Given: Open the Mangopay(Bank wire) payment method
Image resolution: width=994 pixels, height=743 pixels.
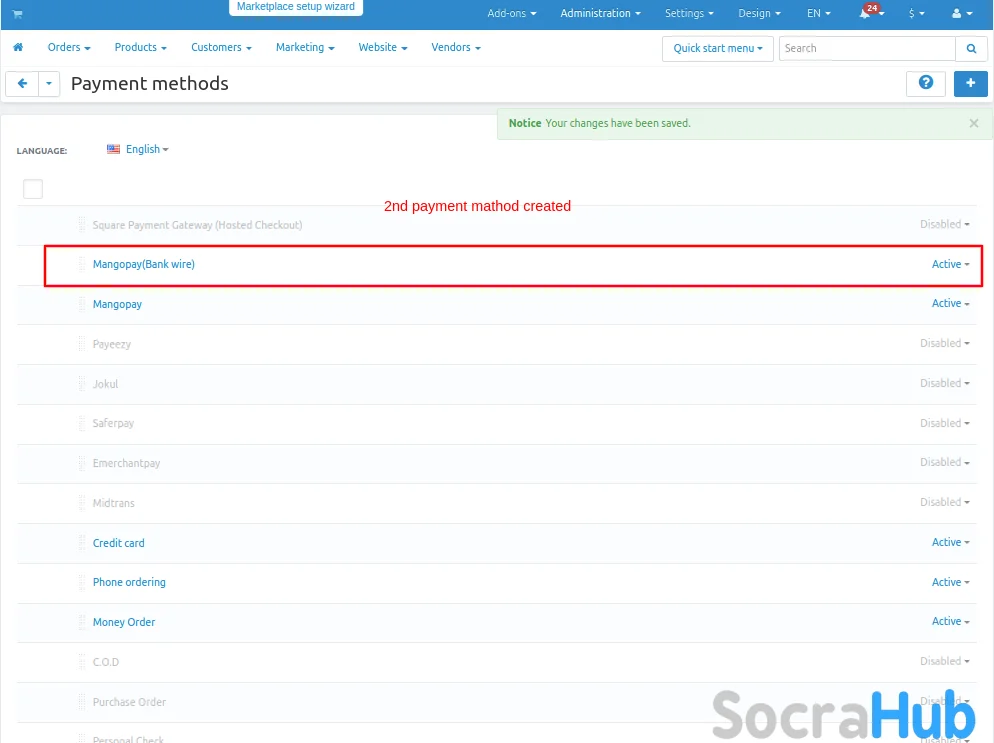Looking at the screenshot, I should [143, 264].
